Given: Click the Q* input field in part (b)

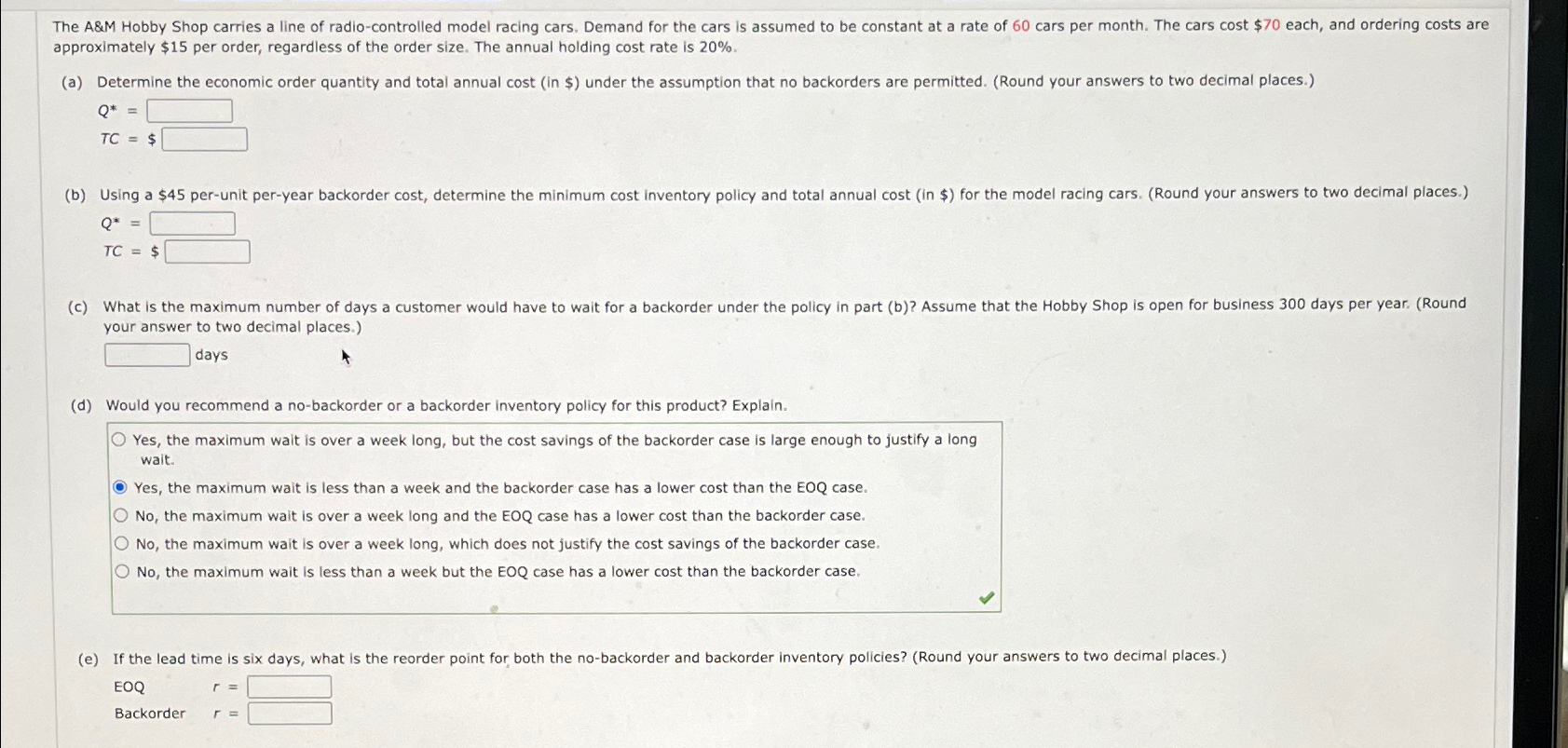Looking at the screenshot, I should click(x=194, y=223).
